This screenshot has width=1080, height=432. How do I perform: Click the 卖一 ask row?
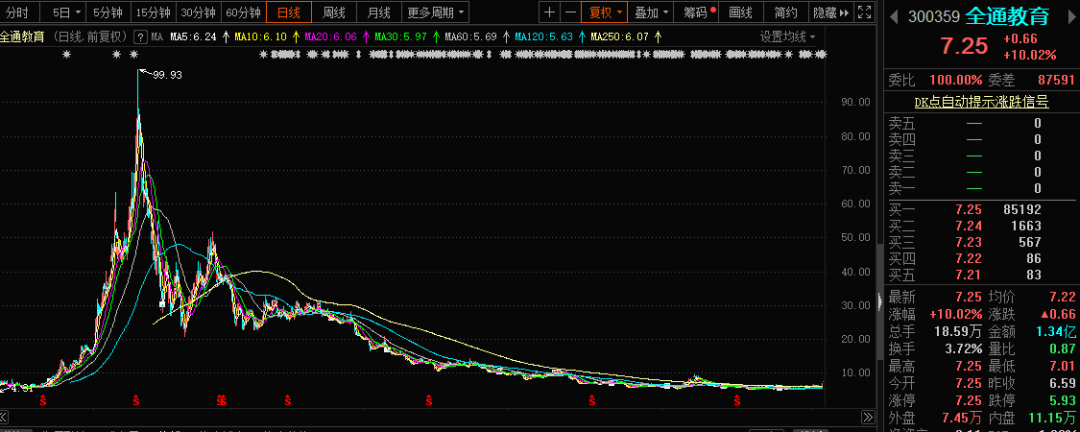[982, 189]
